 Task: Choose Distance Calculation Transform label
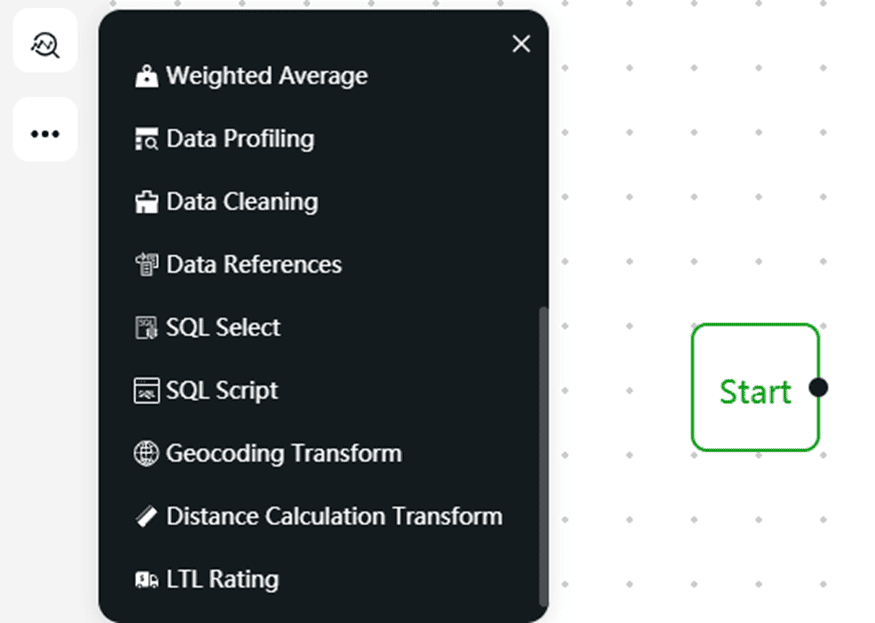pyautogui.click(x=334, y=517)
